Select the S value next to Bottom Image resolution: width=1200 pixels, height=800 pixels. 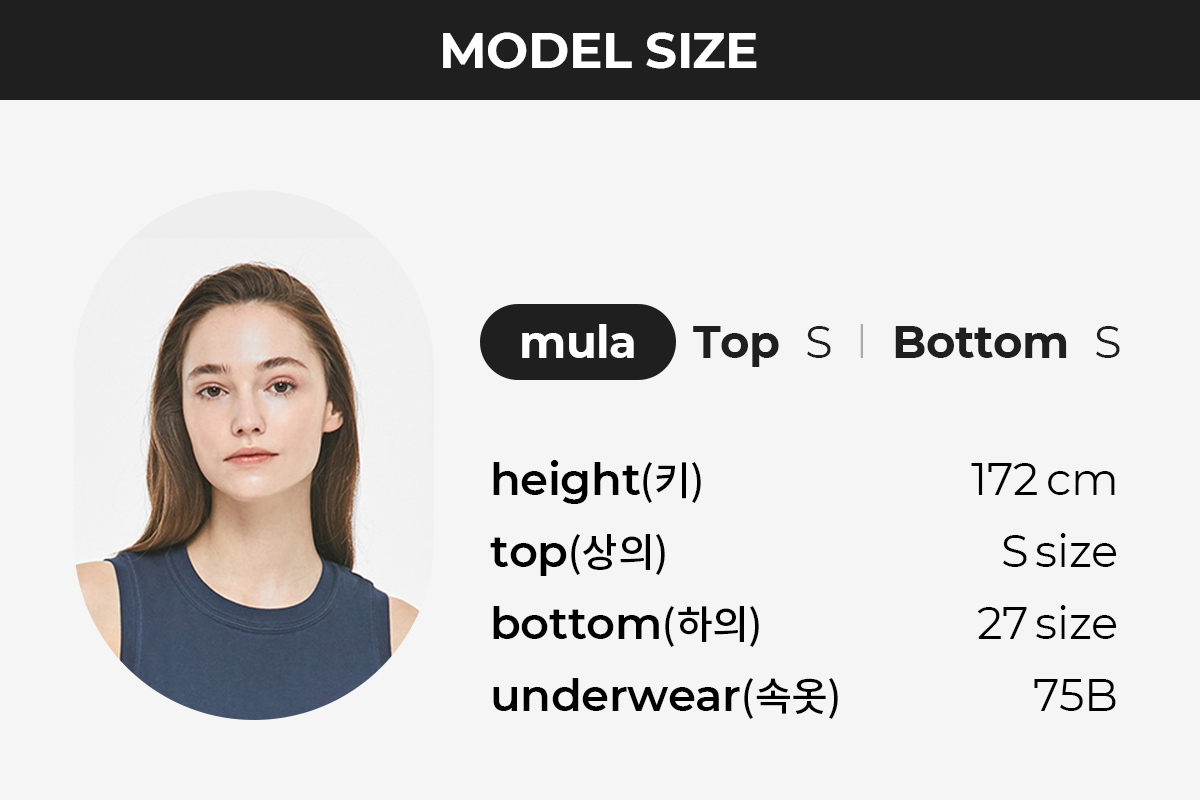tap(1107, 343)
